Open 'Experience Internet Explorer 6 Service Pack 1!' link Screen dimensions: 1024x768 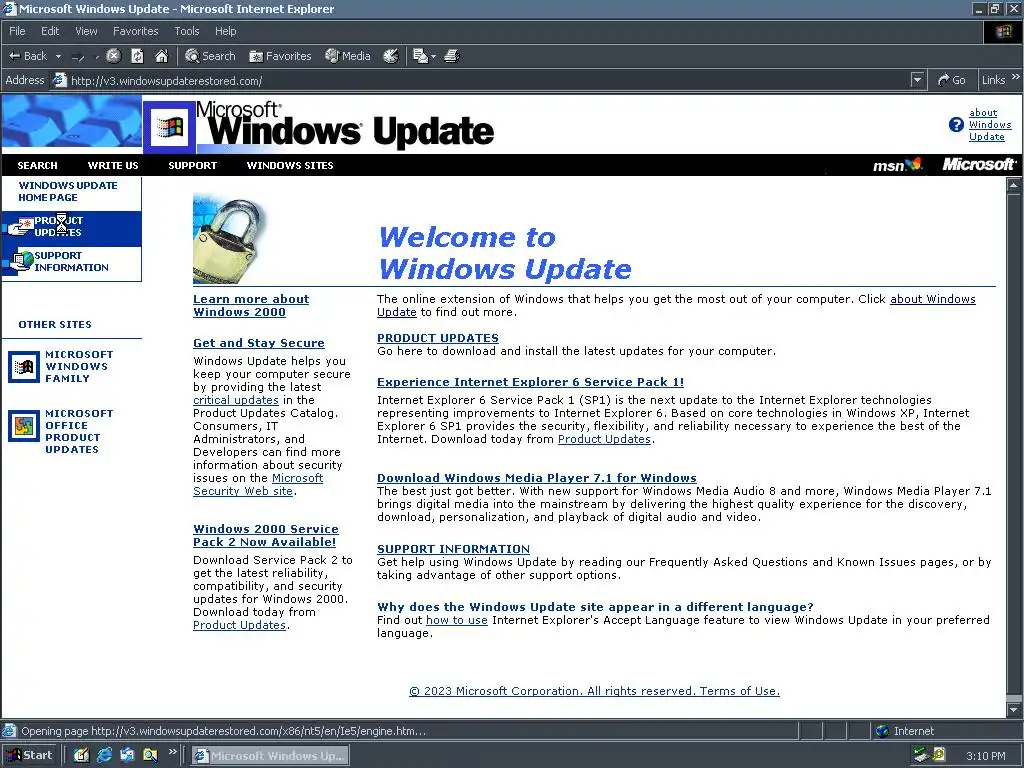pyautogui.click(x=530, y=382)
